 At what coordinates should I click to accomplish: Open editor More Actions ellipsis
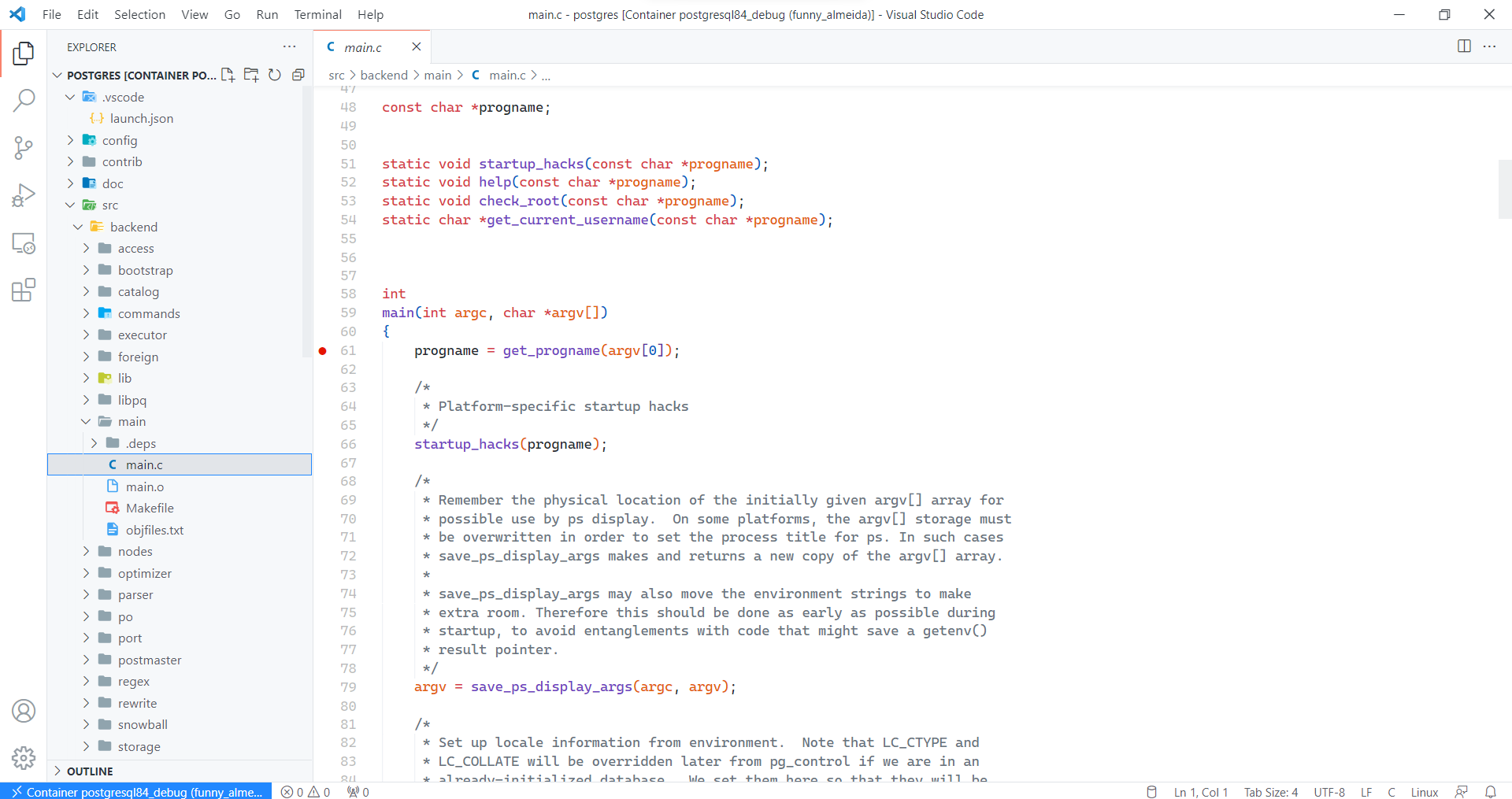tap(1489, 46)
